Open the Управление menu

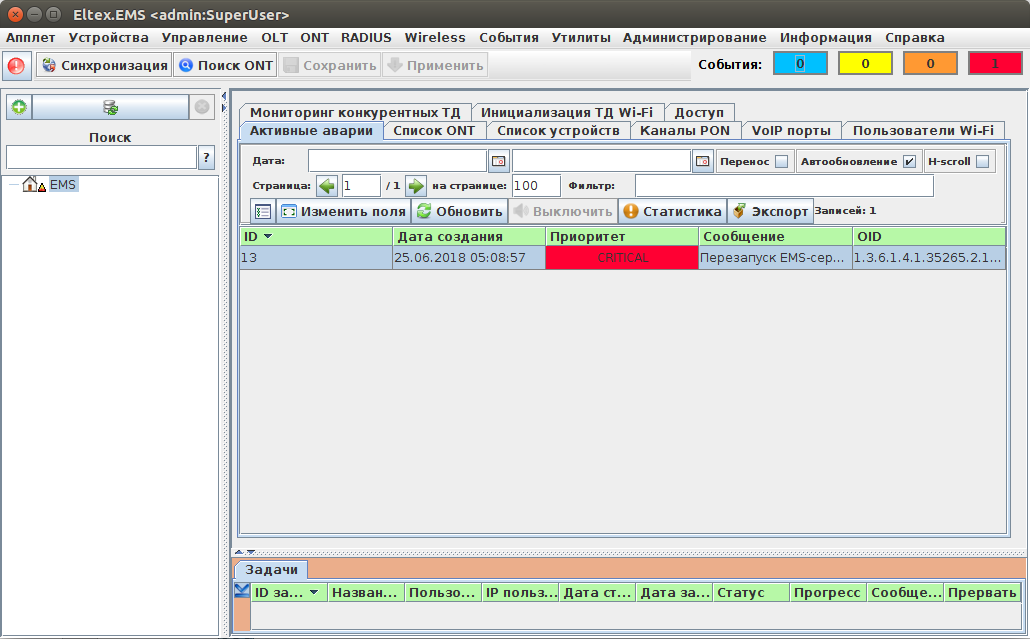[x=204, y=37]
